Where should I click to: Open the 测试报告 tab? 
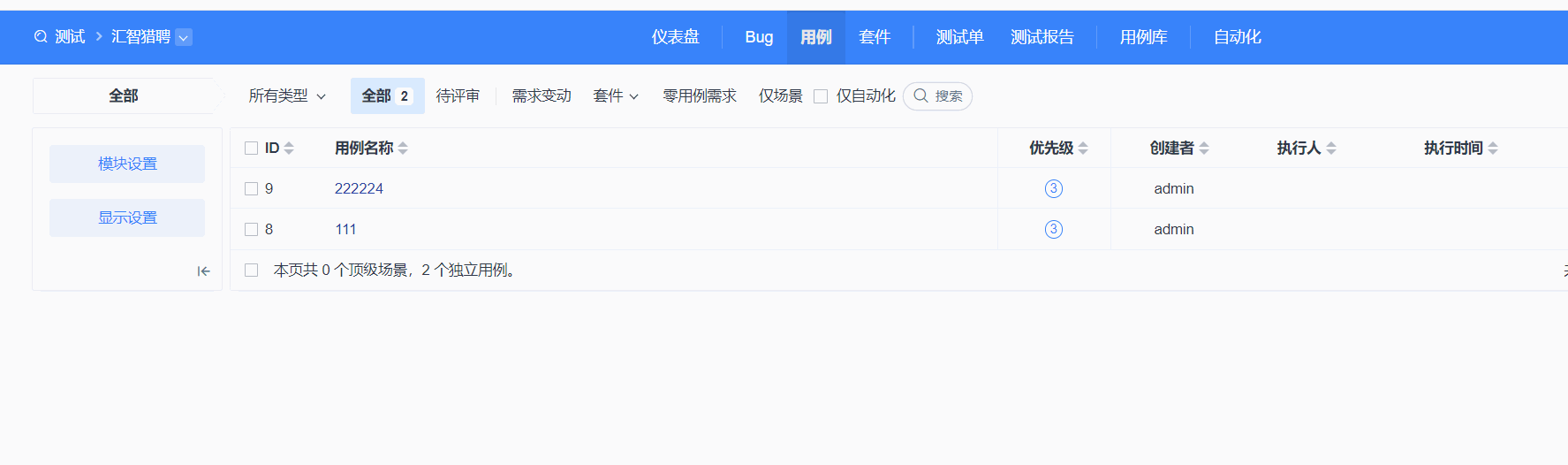coord(1042,37)
